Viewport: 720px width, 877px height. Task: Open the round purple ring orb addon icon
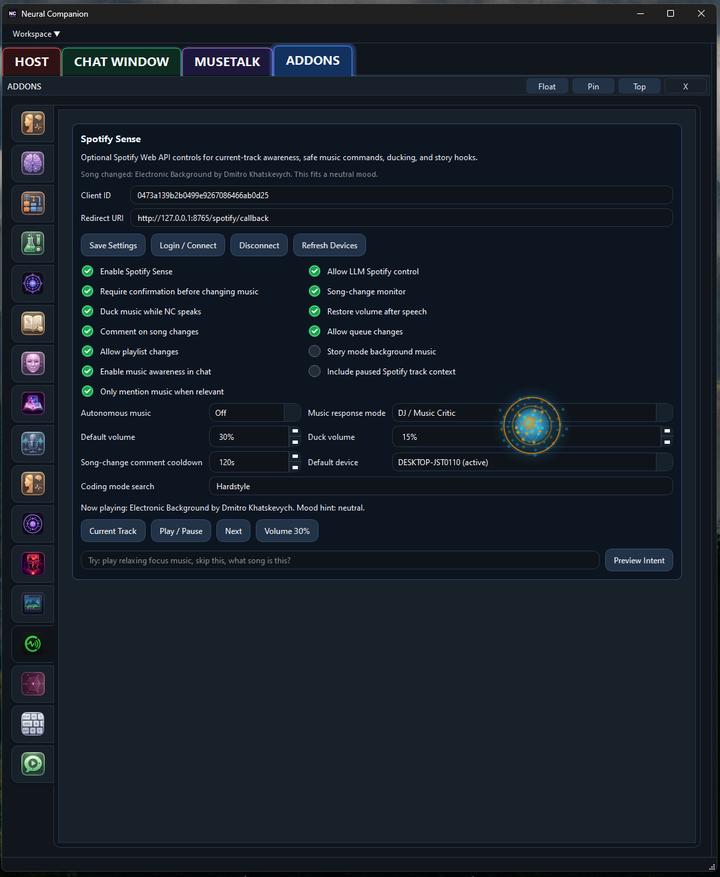coord(33,524)
